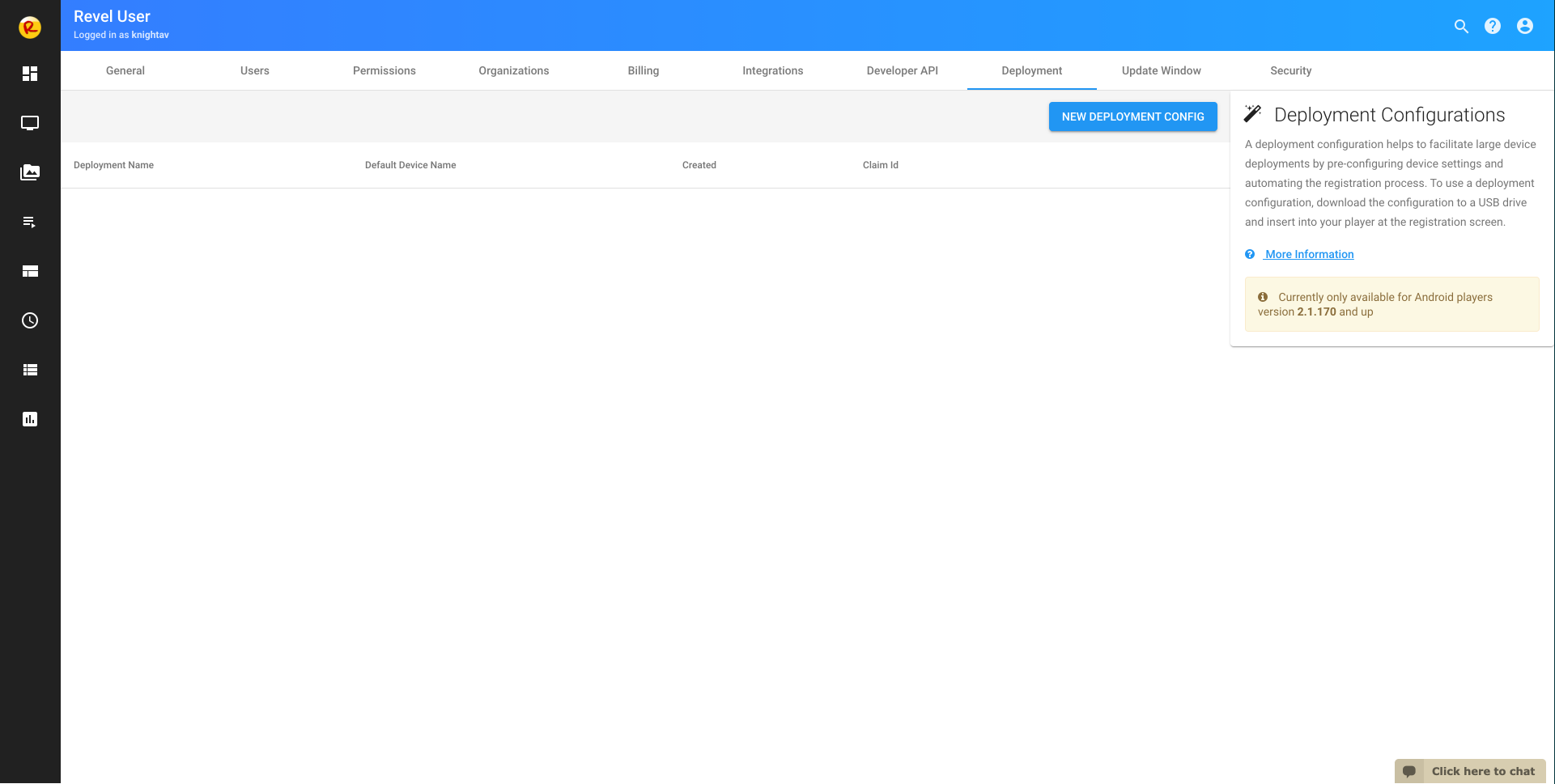Open the list view icon in sidebar
The width and height of the screenshot is (1555, 784).
(30, 370)
